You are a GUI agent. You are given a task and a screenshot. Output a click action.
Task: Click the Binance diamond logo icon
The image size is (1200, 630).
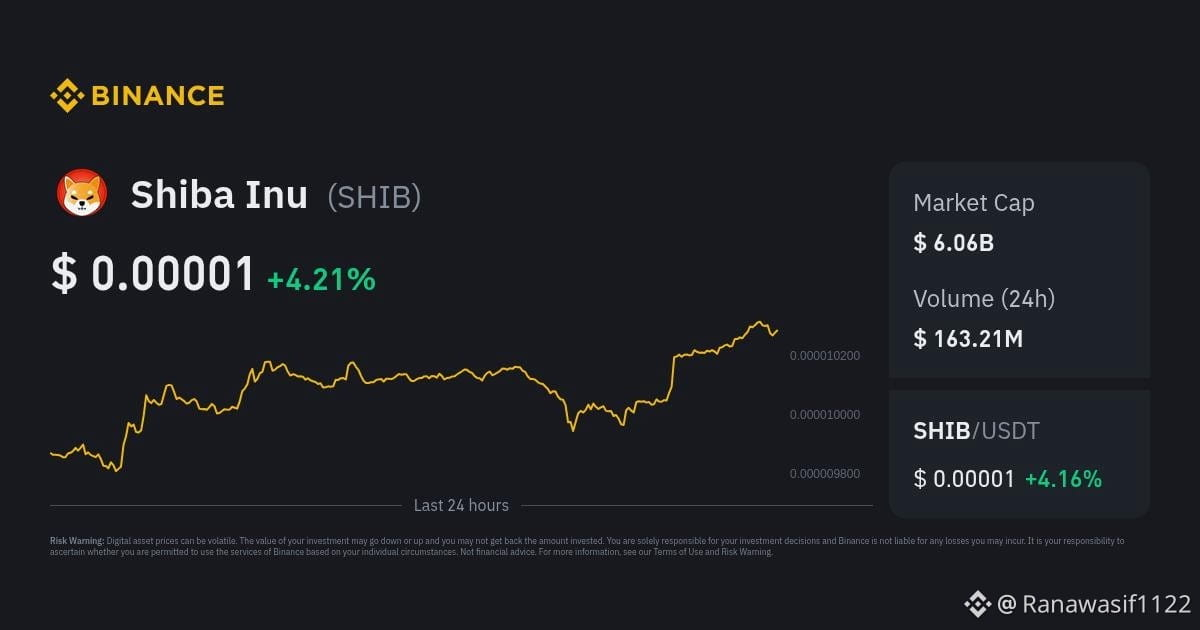click(x=67, y=96)
